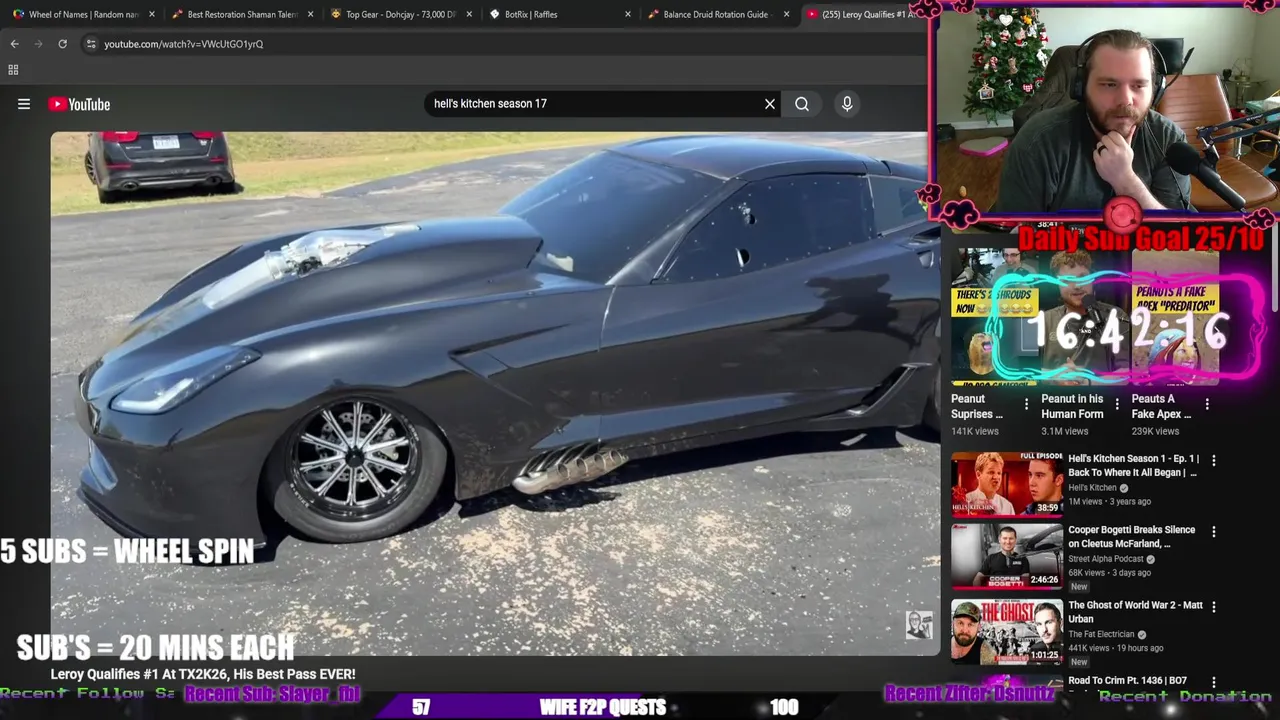Open Hell's Kitchen Season 1 thumbnail
This screenshot has height=720, width=1280.
pyautogui.click(x=1007, y=483)
